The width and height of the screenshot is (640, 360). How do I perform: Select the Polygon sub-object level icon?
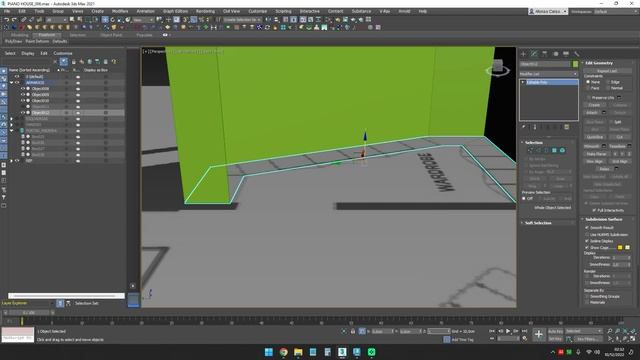(554, 151)
